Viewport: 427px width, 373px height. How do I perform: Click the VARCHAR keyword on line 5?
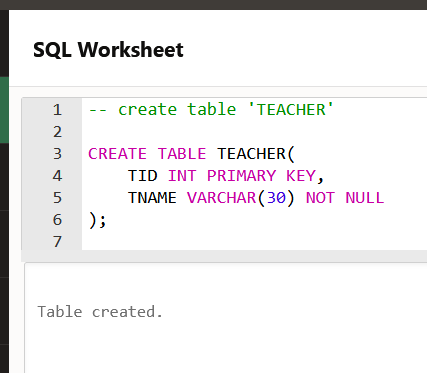click(x=221, y=198)
